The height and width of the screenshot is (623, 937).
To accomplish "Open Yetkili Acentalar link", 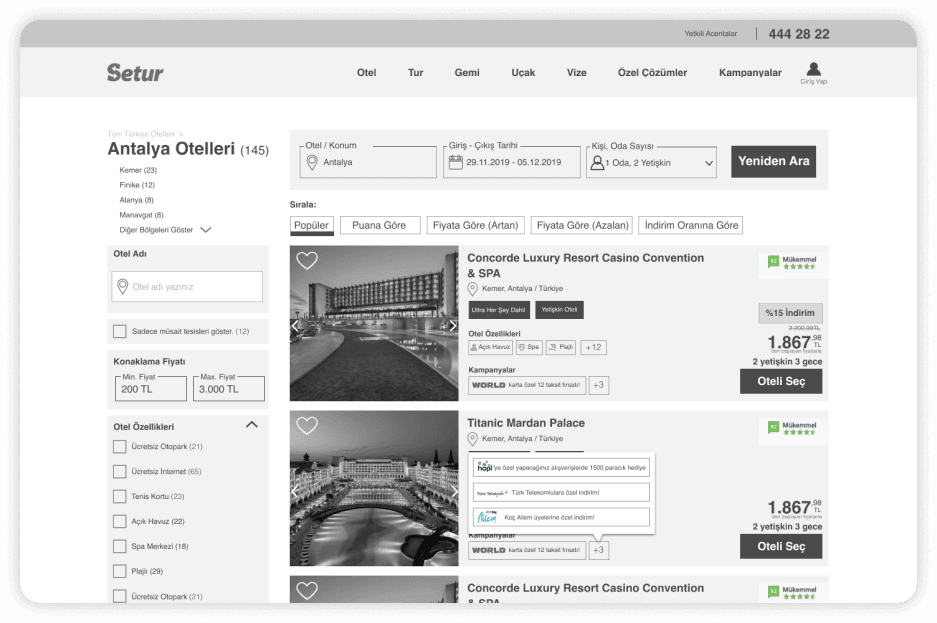I will pos(711,33).
